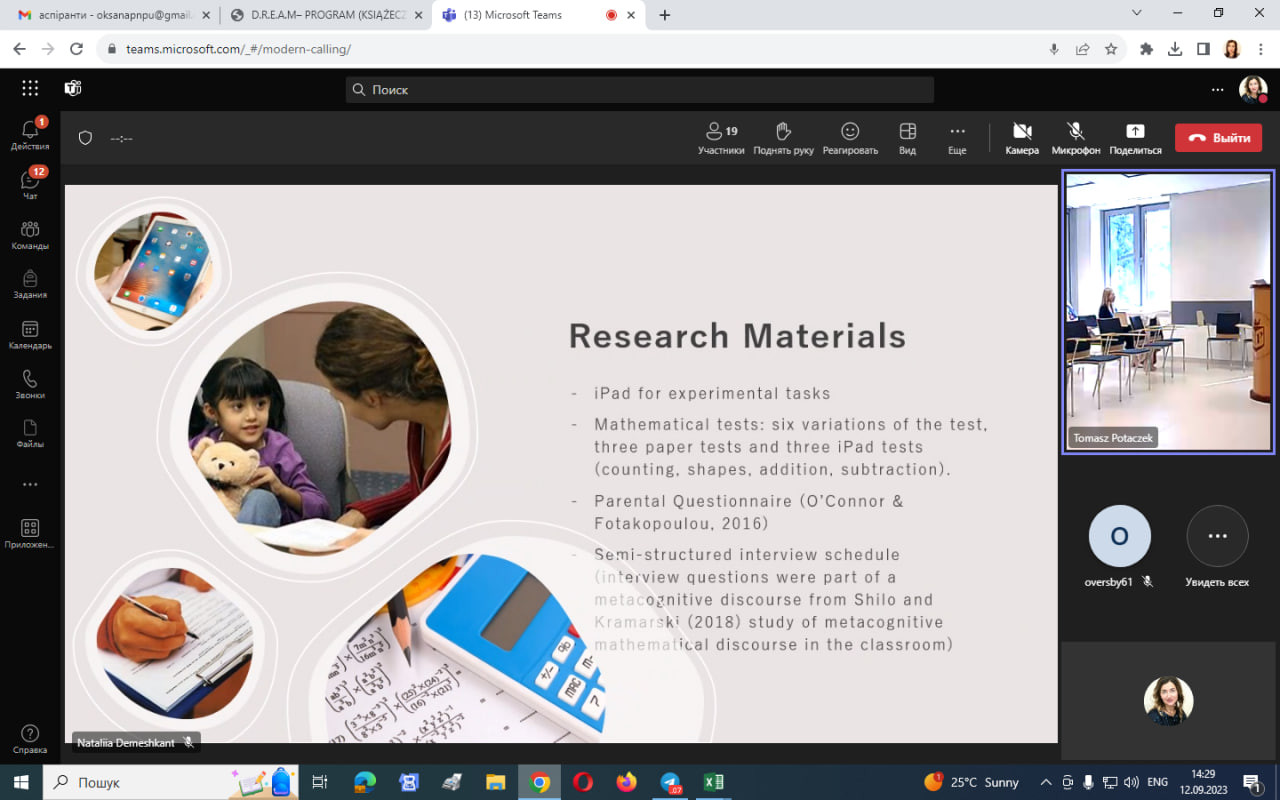Expand hidden system tray icons
This screenshot has height=800, width=1280.
1046,782
